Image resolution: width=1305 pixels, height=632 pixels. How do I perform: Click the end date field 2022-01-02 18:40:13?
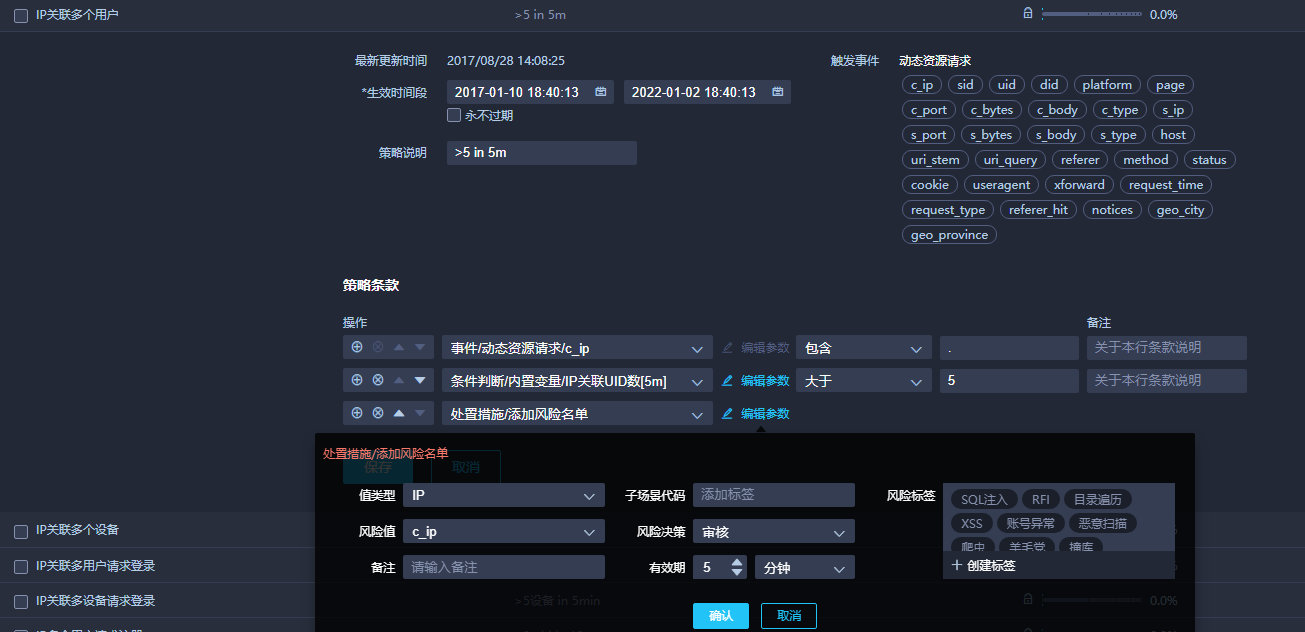[x=708, y=92]
